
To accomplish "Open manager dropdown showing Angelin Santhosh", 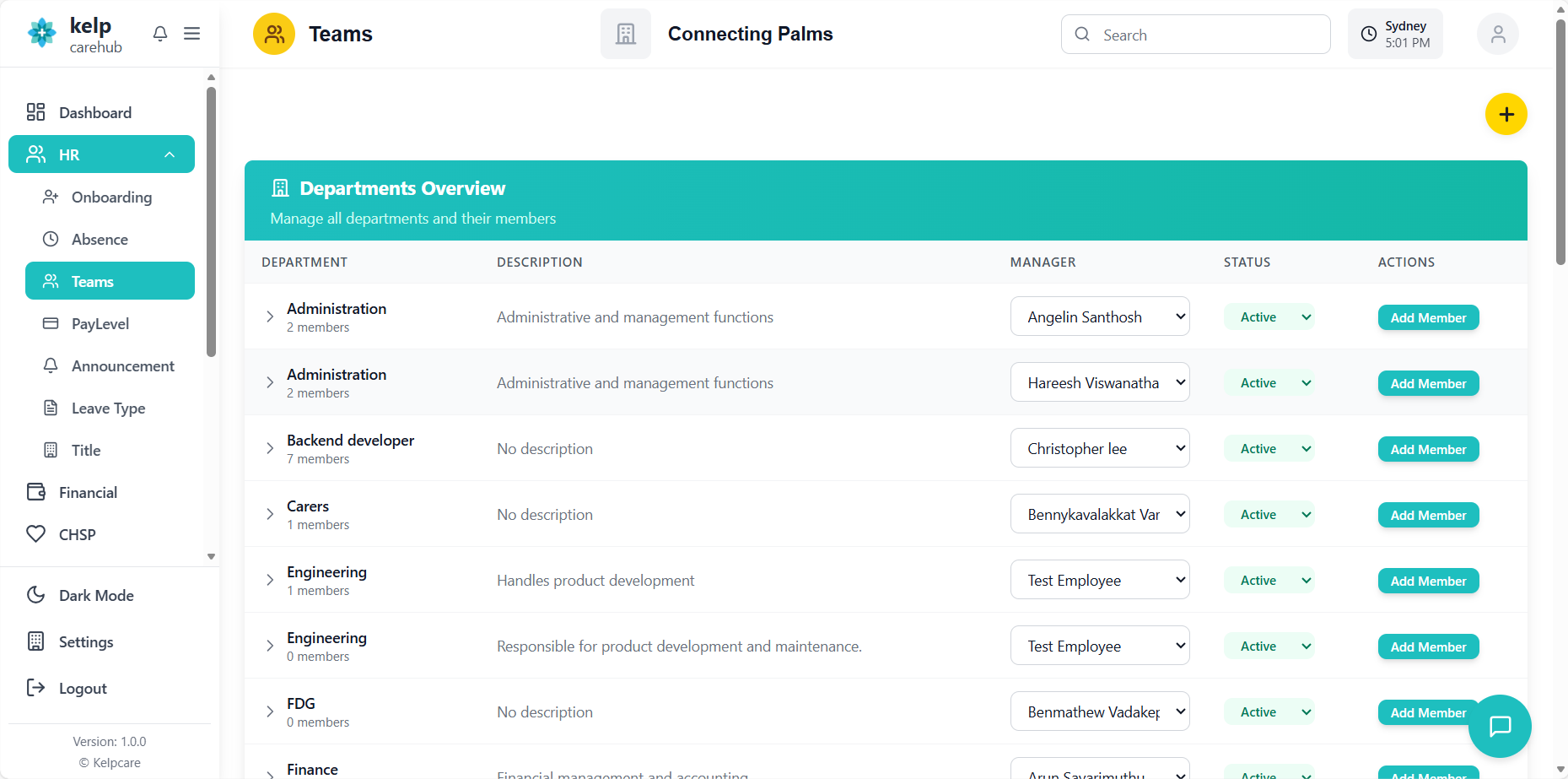I will (x=1099, y=317).
